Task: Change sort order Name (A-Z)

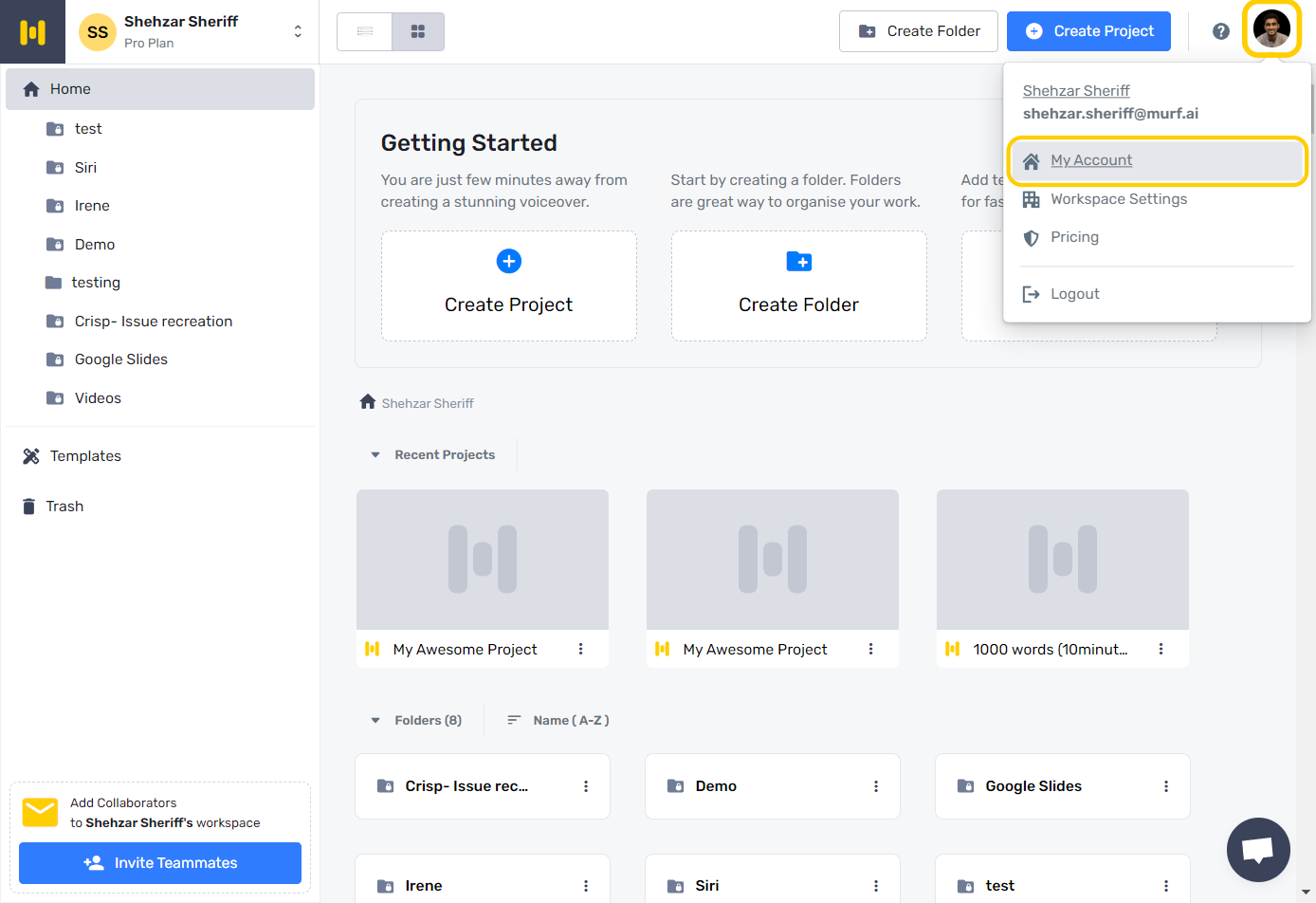Action: click(x=558, y=721)
